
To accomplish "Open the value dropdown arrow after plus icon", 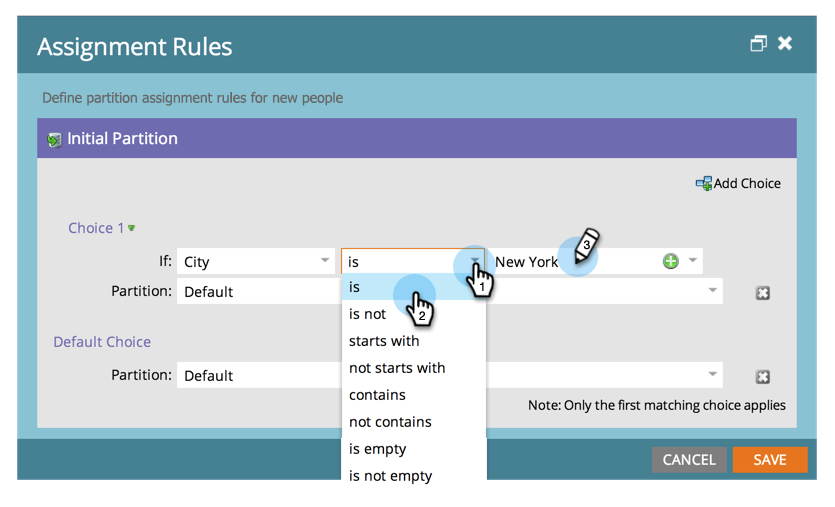I will point(692,260).
